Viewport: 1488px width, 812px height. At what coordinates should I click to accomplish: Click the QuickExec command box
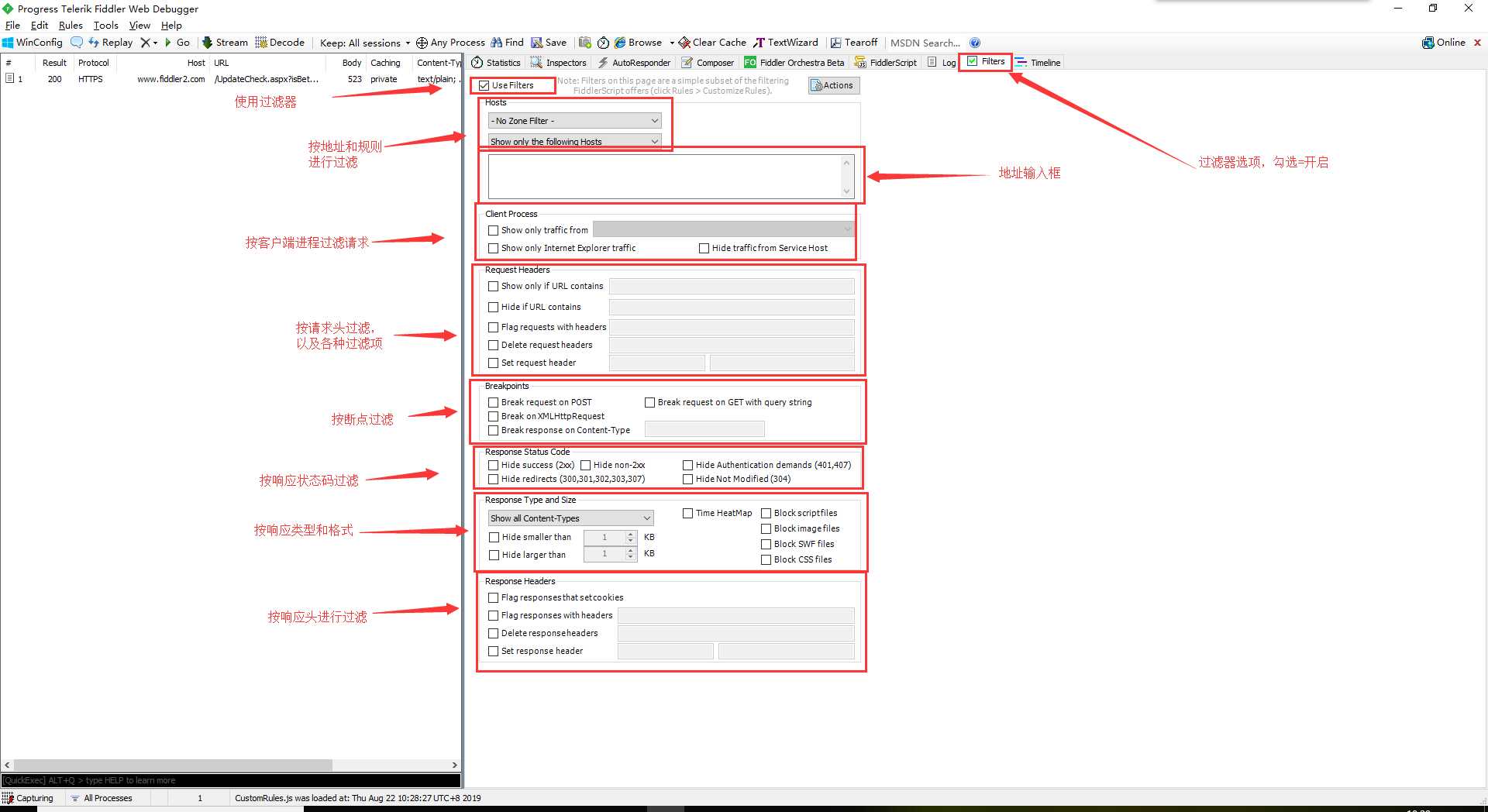(231, 780)
